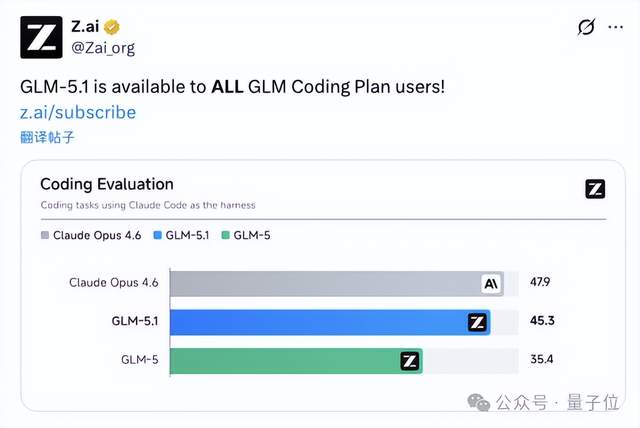Click the Coding Evaluation chart title
The width and height of the screenshot is (640, 428).
click(107, 184)
